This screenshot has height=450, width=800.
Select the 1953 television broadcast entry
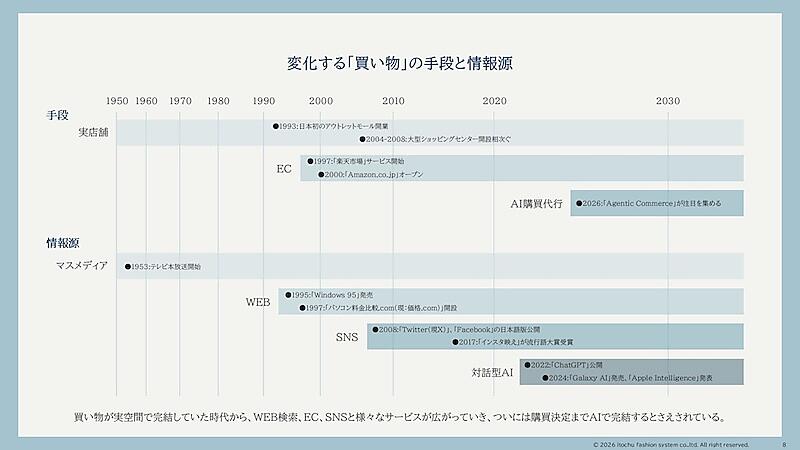coord(163,266)
